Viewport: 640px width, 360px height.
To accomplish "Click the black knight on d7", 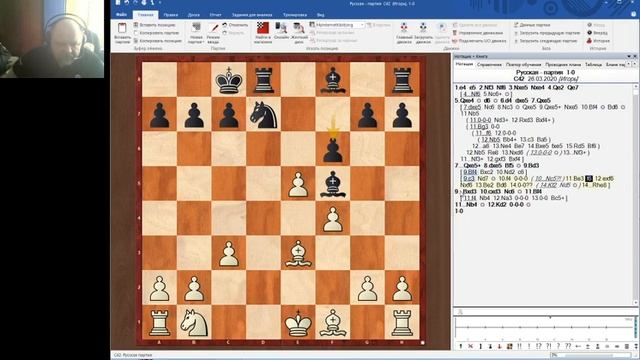I will [x=264, y=115].
